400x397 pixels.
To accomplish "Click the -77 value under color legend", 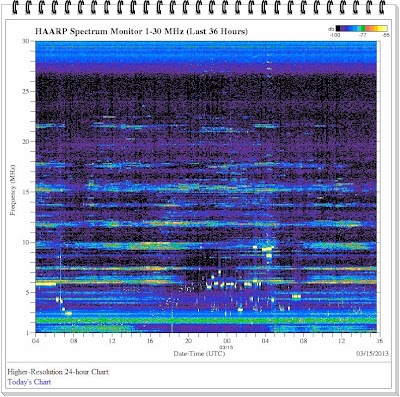I will coord(363,35).
